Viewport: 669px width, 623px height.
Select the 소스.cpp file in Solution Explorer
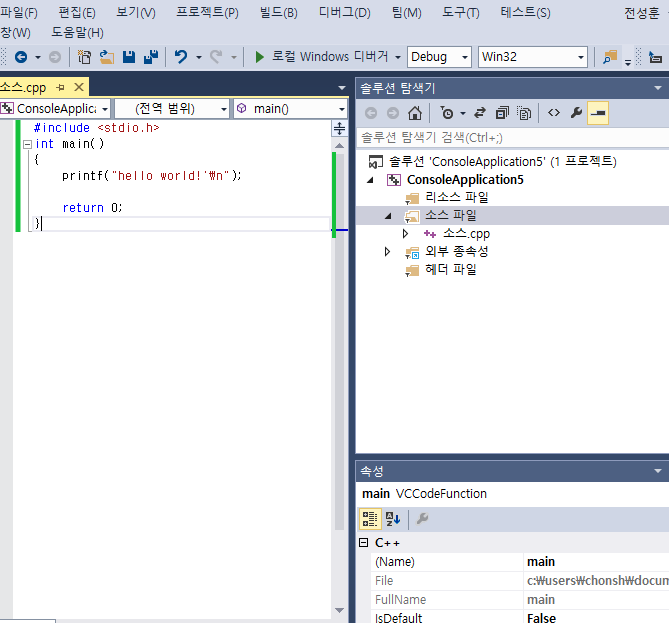point(466,234)
